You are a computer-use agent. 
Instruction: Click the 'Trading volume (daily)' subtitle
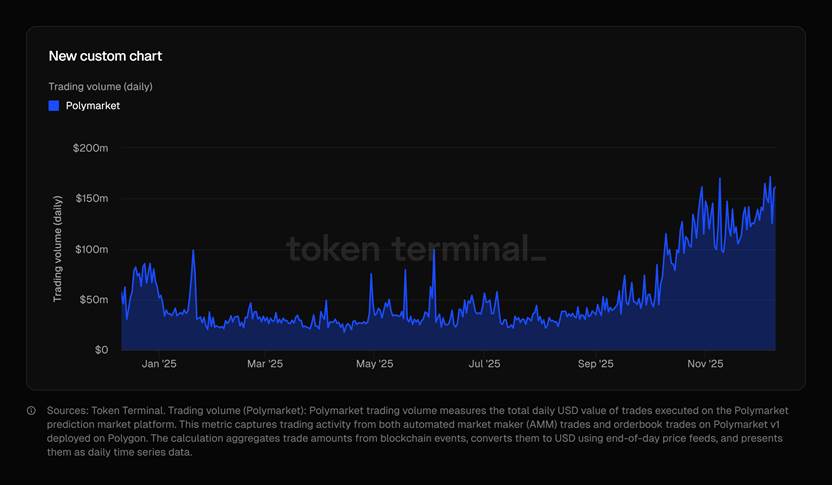pyautogui.click(x=100, y=86)
